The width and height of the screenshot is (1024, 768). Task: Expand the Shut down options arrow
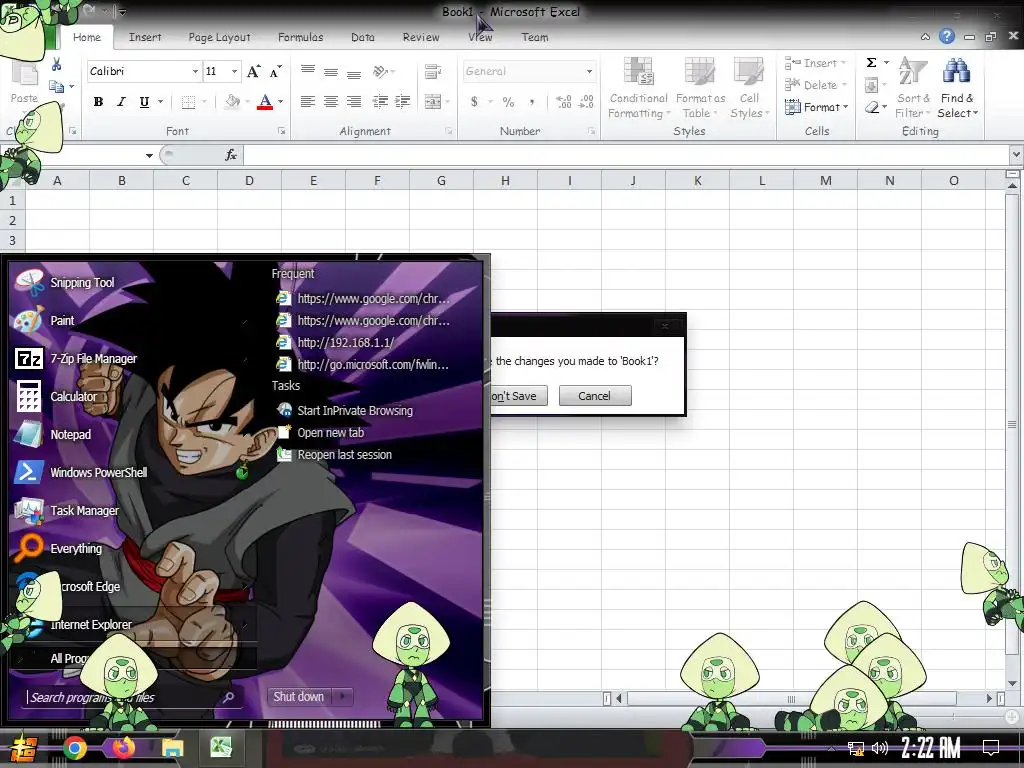343,697
